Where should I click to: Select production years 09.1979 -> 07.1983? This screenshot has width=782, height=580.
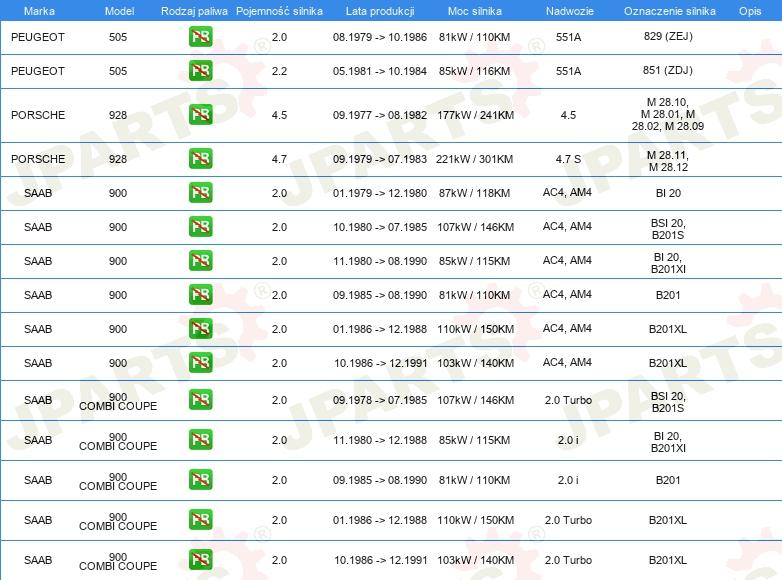(380, 159)
